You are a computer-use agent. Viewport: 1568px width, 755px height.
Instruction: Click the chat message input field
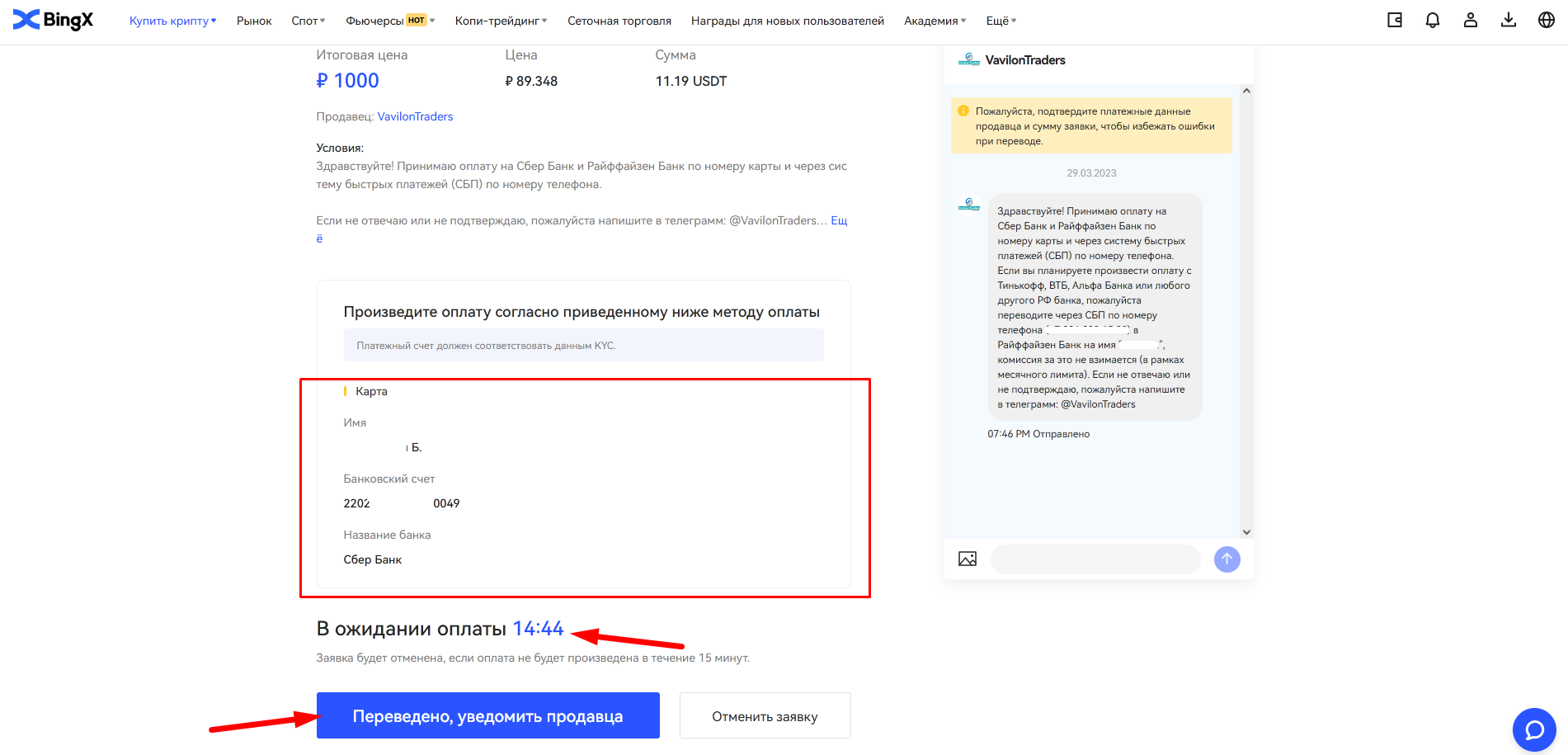pyautogui.click(x=1095, y=559)
